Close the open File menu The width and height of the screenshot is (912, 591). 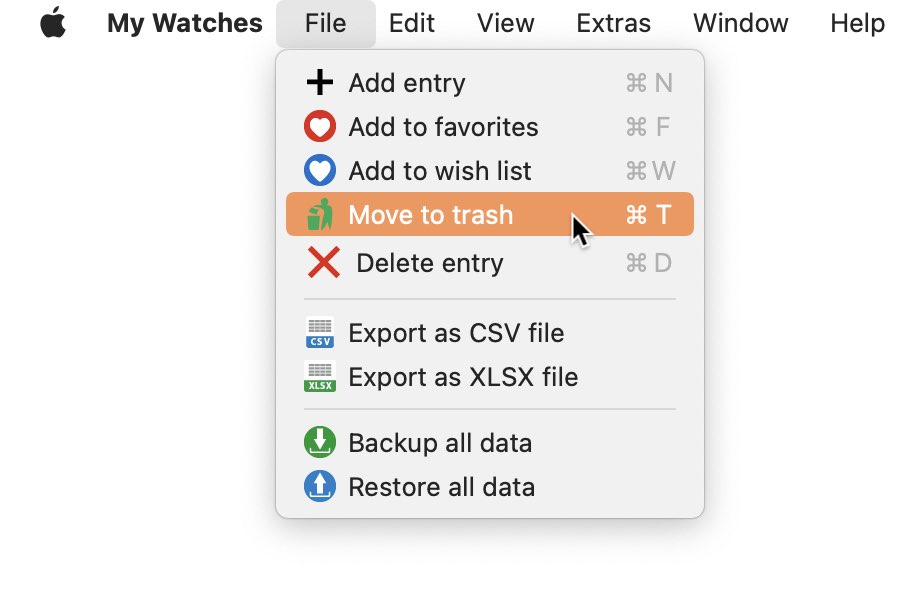(326, 23)
